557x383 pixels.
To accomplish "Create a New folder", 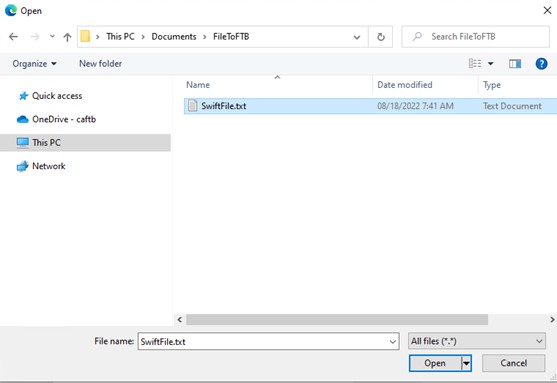I will (x=101, y=64).
